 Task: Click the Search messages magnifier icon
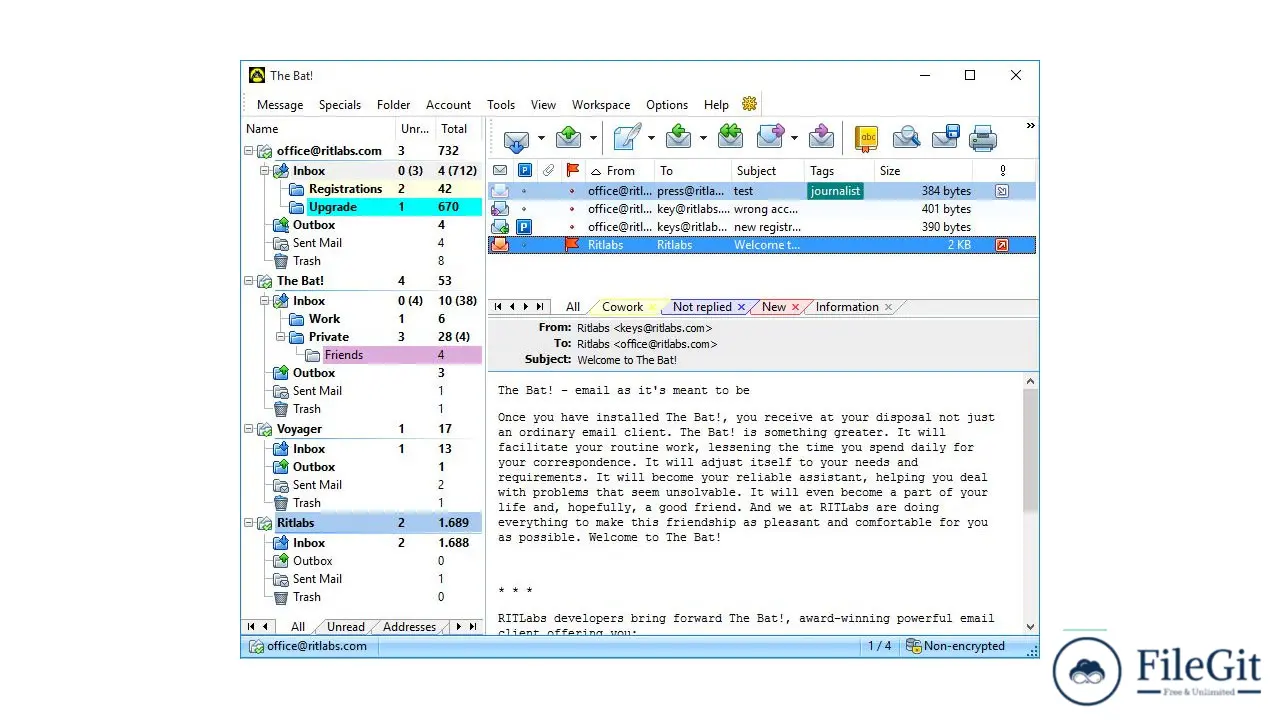coord(906,138)
